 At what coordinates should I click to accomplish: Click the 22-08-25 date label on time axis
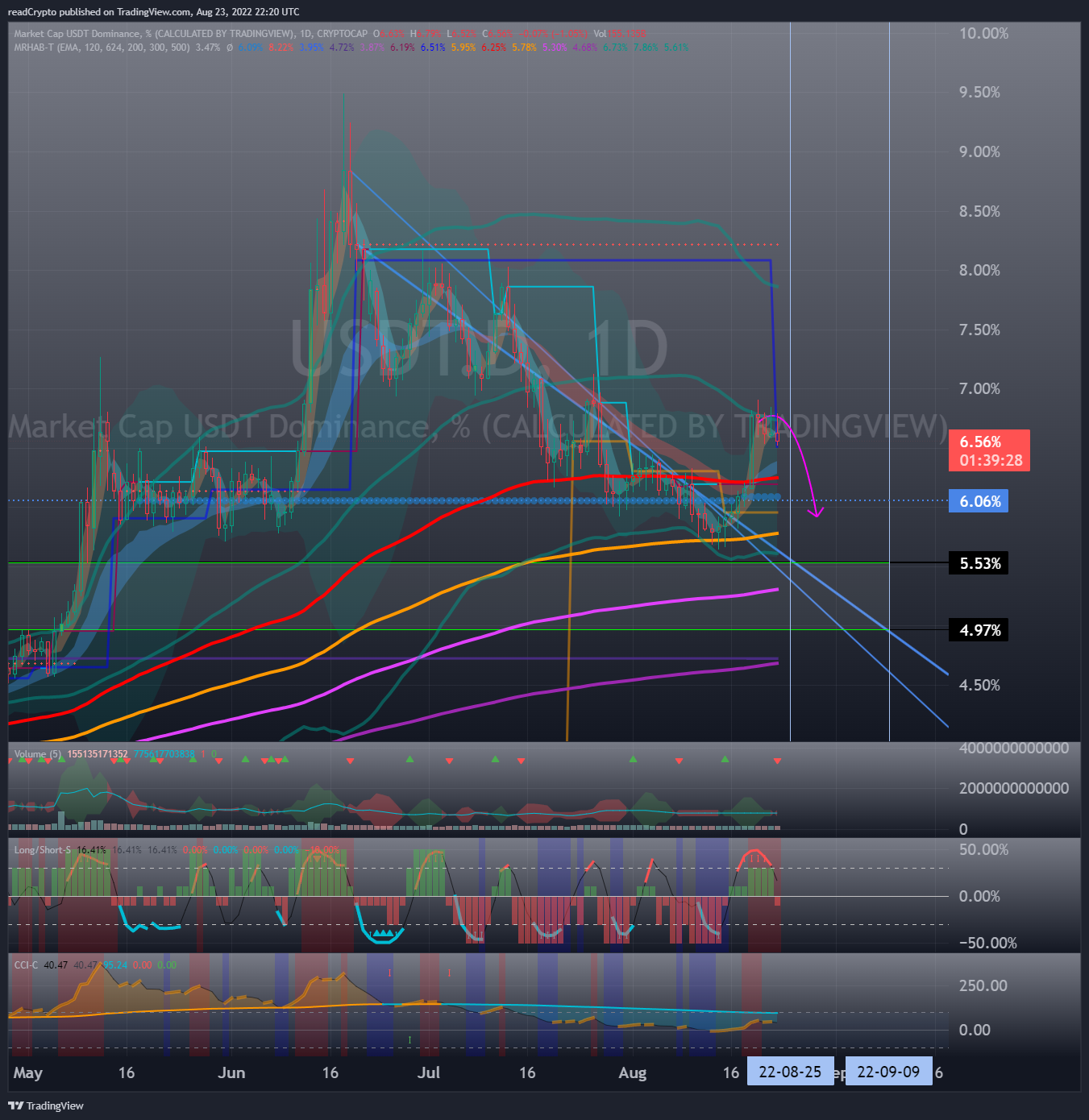[790, 1072]
